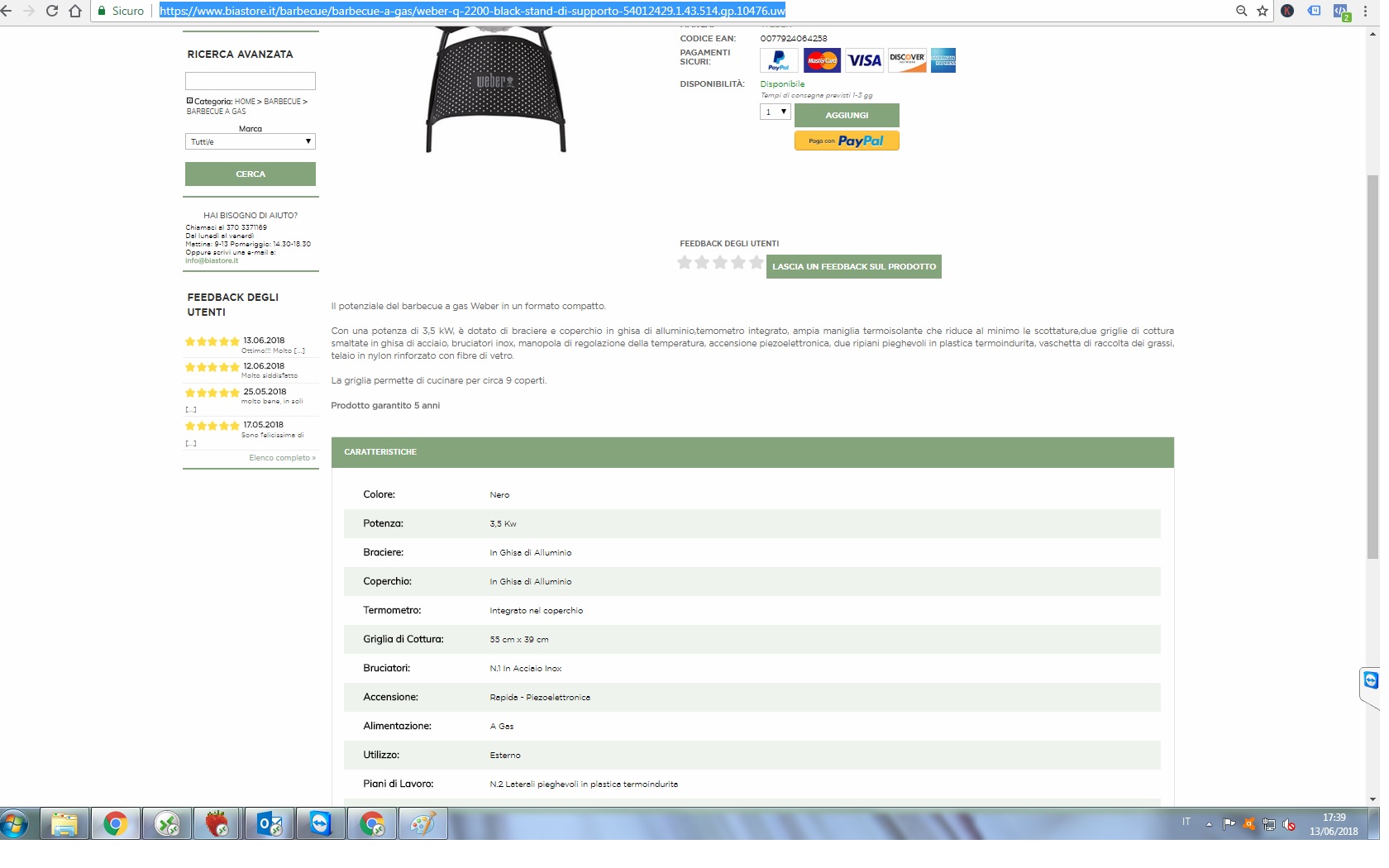Image resolution: width=1389 pixels, height=868 pixels.
Task: Click the CARATTERISTICHE section header
Action: (x=752, y=452)
